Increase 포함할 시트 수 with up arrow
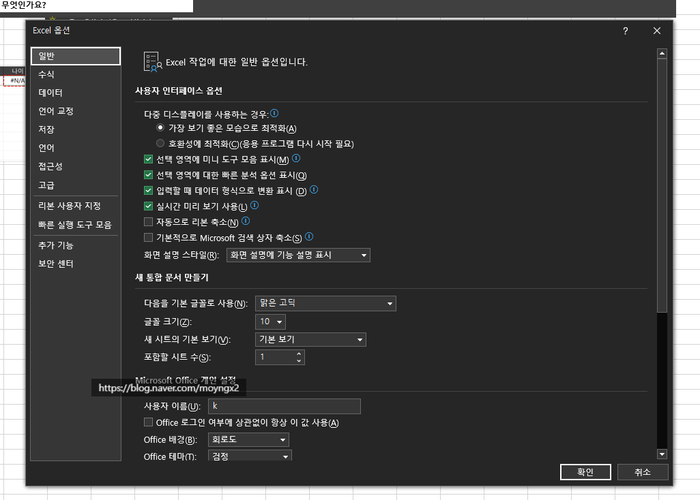The width and height of the screenshot is (700, 500). tap(299, 354)
